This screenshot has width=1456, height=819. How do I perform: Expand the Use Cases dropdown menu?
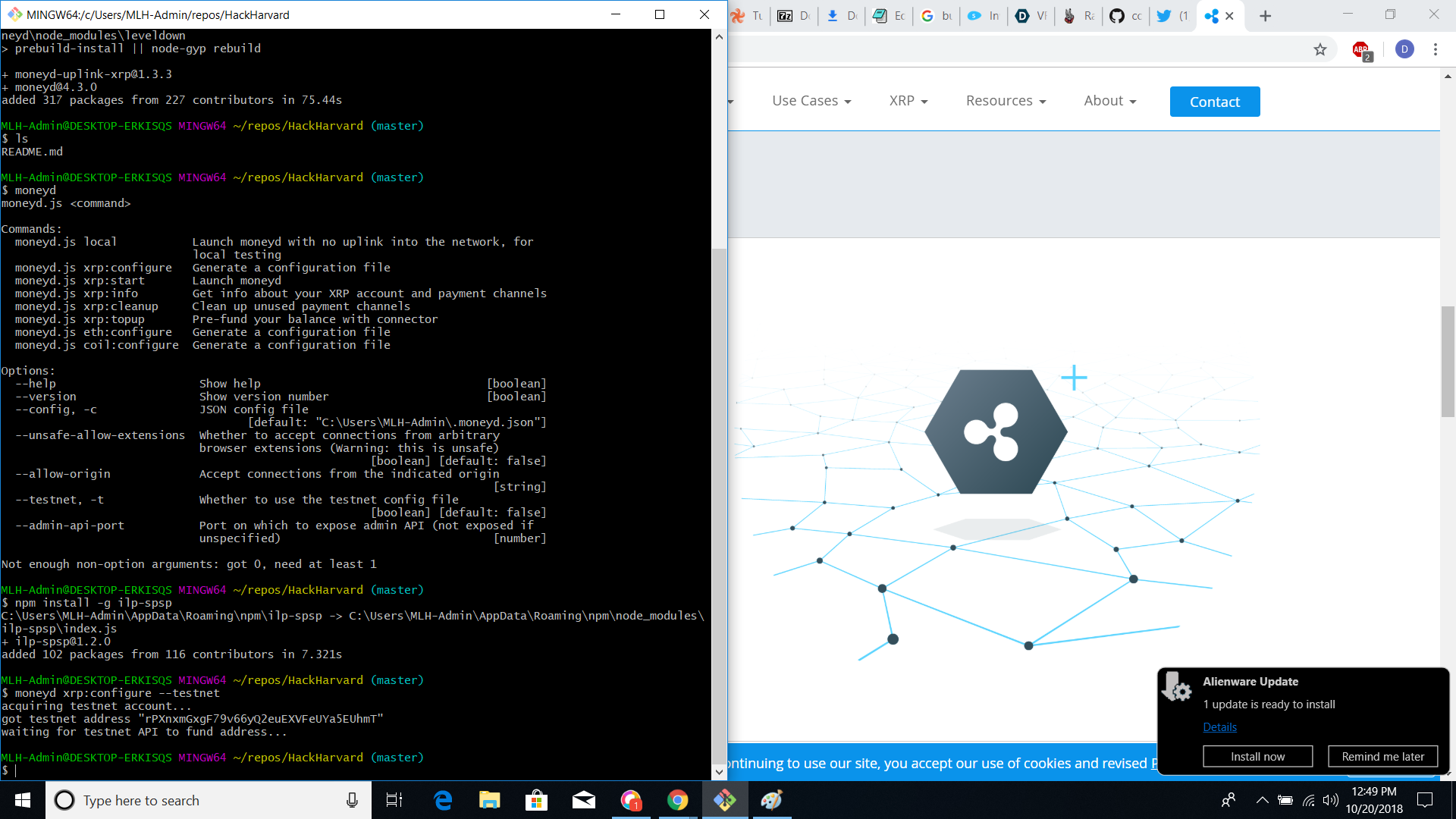coord(811,101)
